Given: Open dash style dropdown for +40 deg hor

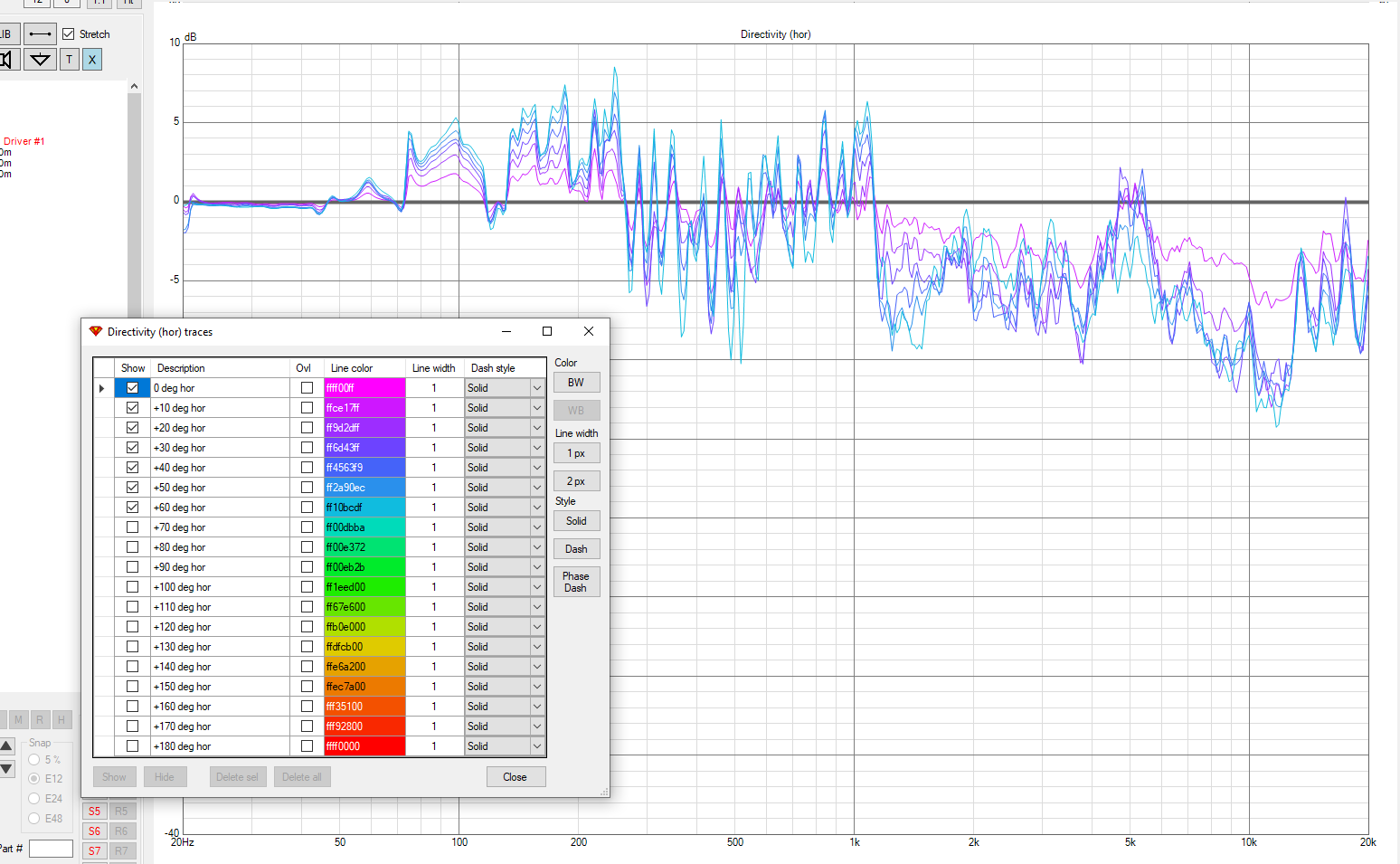Looking at the screenshot, I should point(537,468).
